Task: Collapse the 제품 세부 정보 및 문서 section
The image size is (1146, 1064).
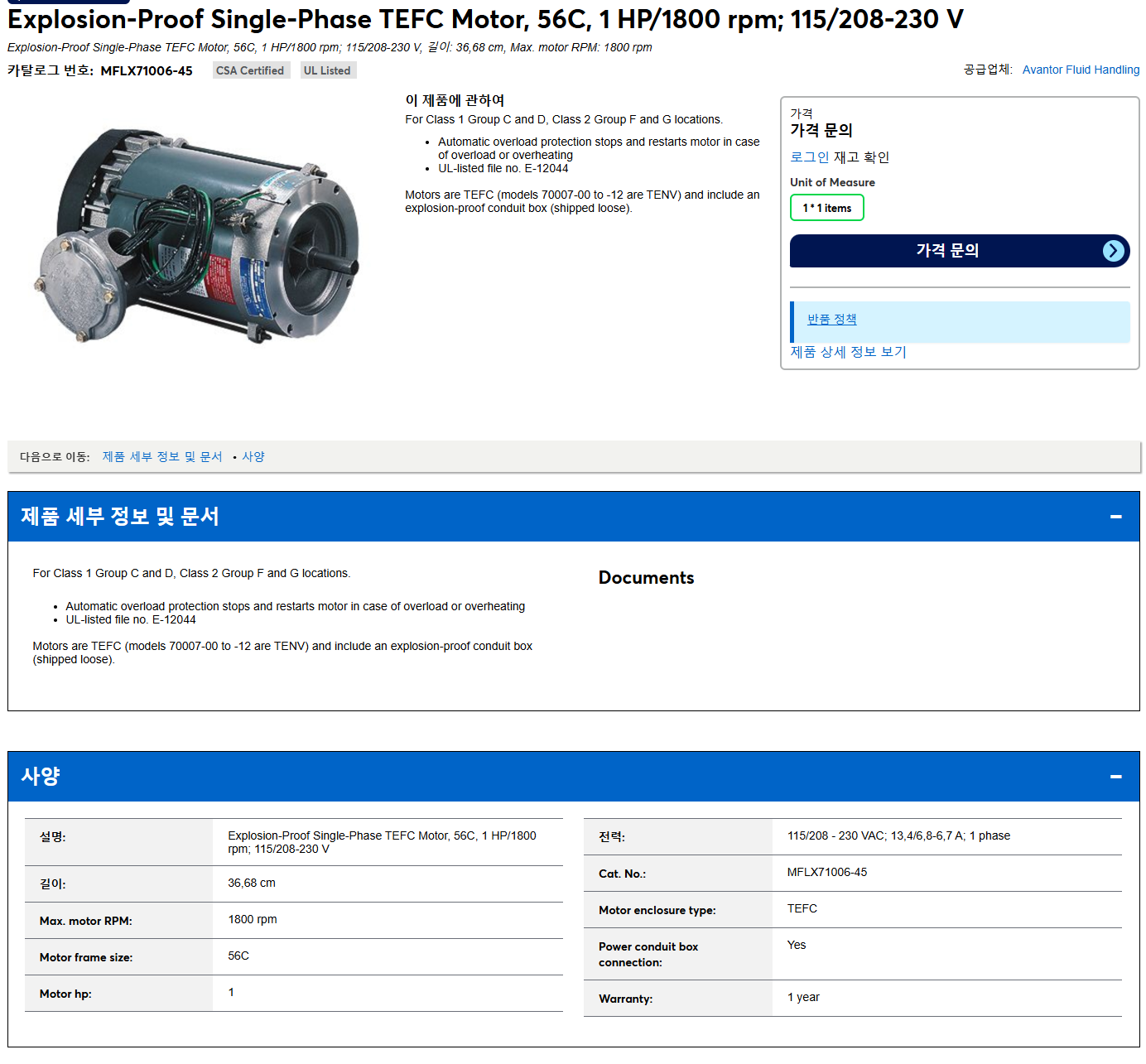Action: pyautogui.click(x=1116, y=517)
